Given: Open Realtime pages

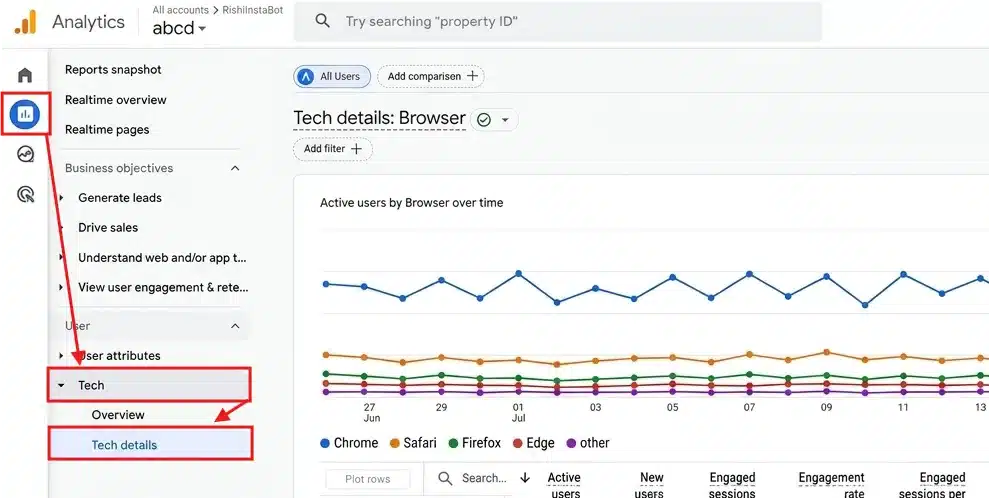Looking at the screenshot, I should point(107,130).
